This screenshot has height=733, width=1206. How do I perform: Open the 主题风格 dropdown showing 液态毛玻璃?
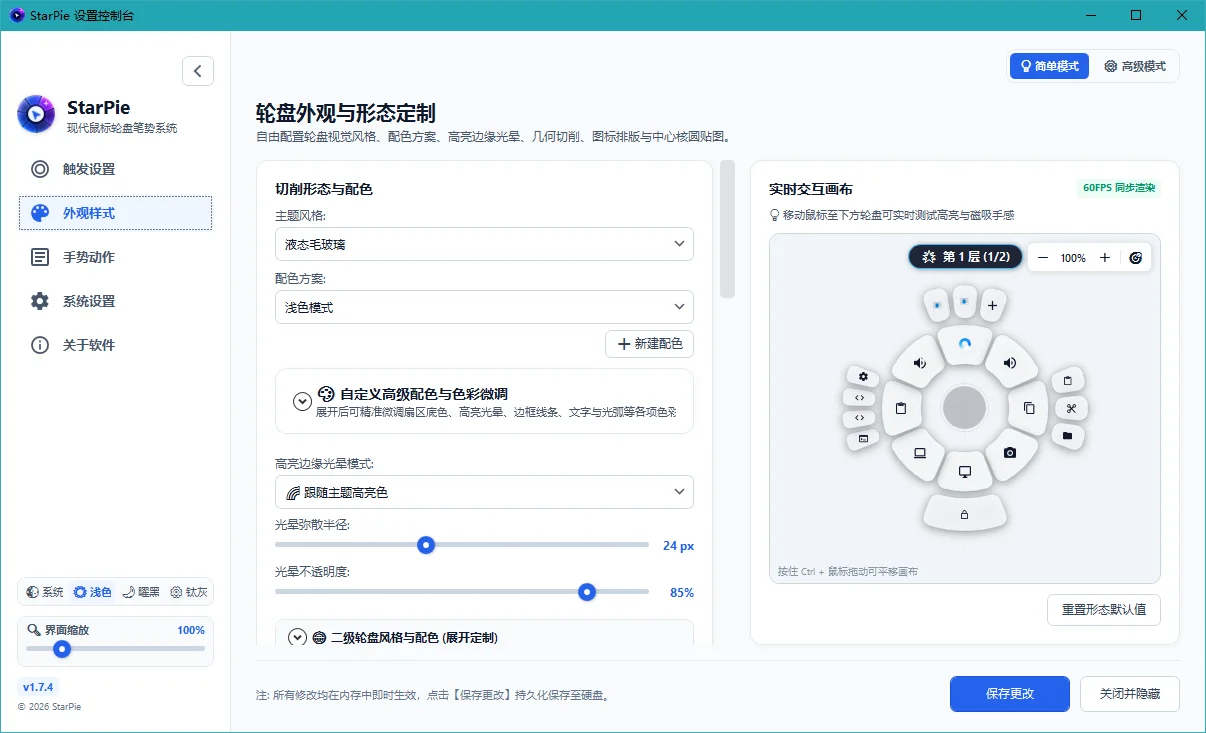coord(484,244)
